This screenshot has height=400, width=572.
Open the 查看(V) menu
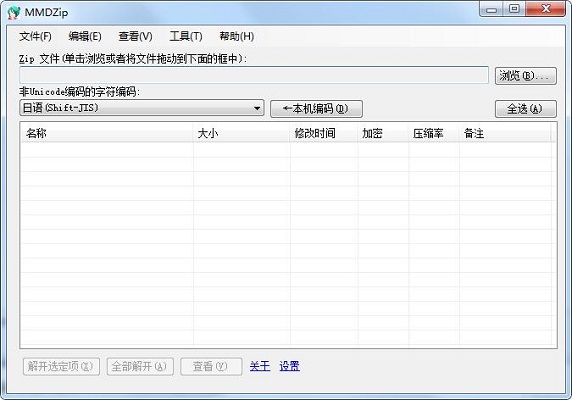(x=135, y=36)
